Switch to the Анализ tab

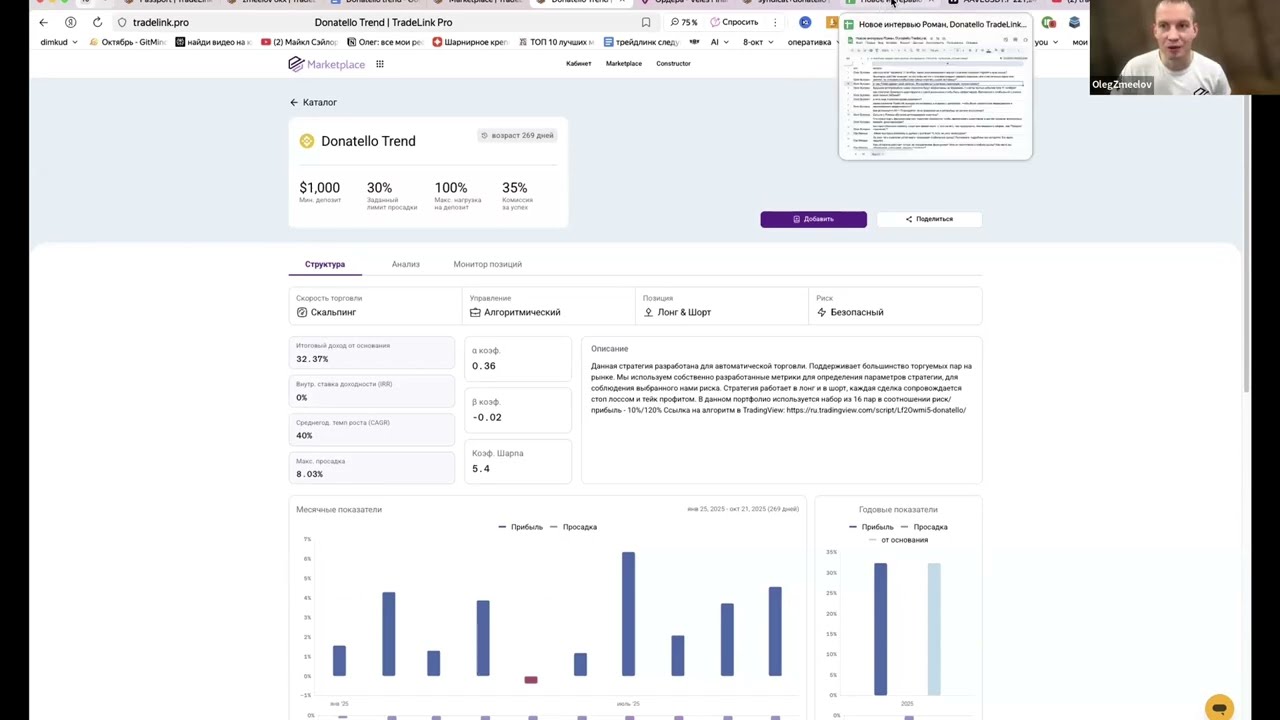pos(406,264)
